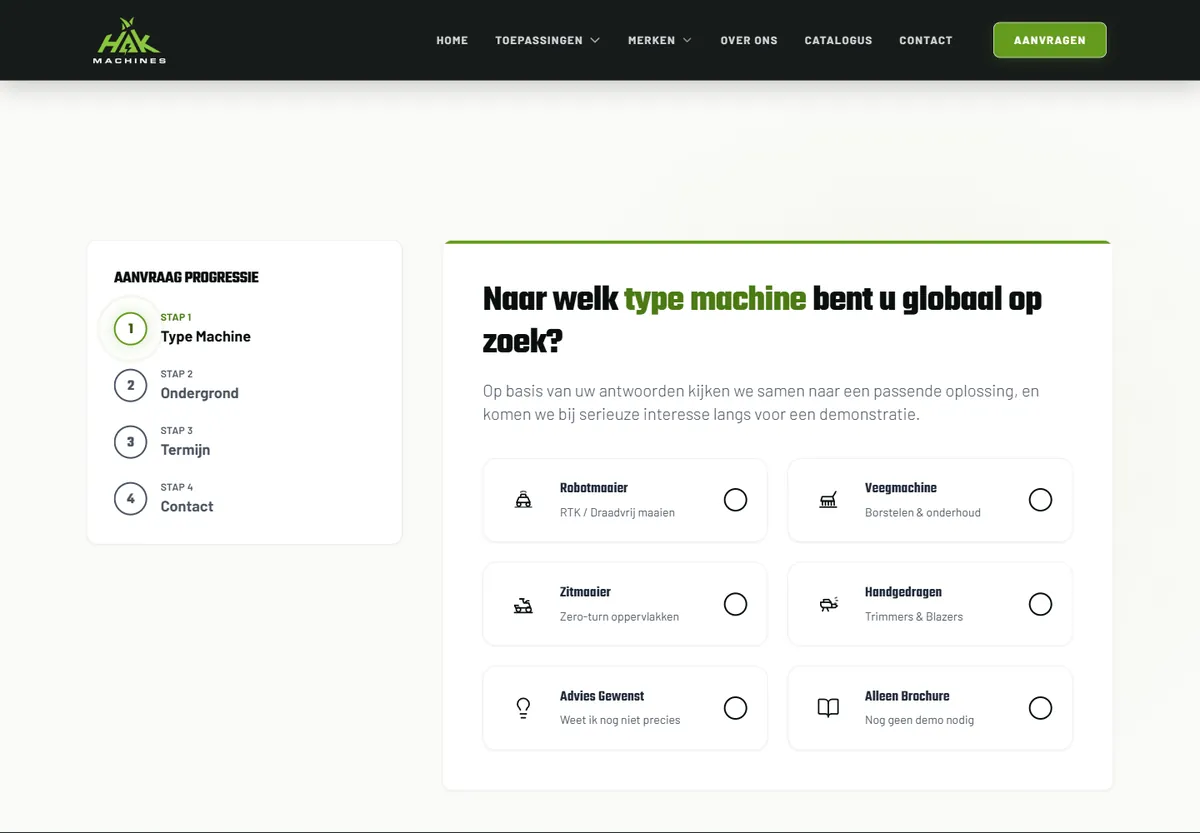Screen dimensions: 1200x833
Task: Click the Zitmaaier ride-on mower icon
Action: (523, 604)
